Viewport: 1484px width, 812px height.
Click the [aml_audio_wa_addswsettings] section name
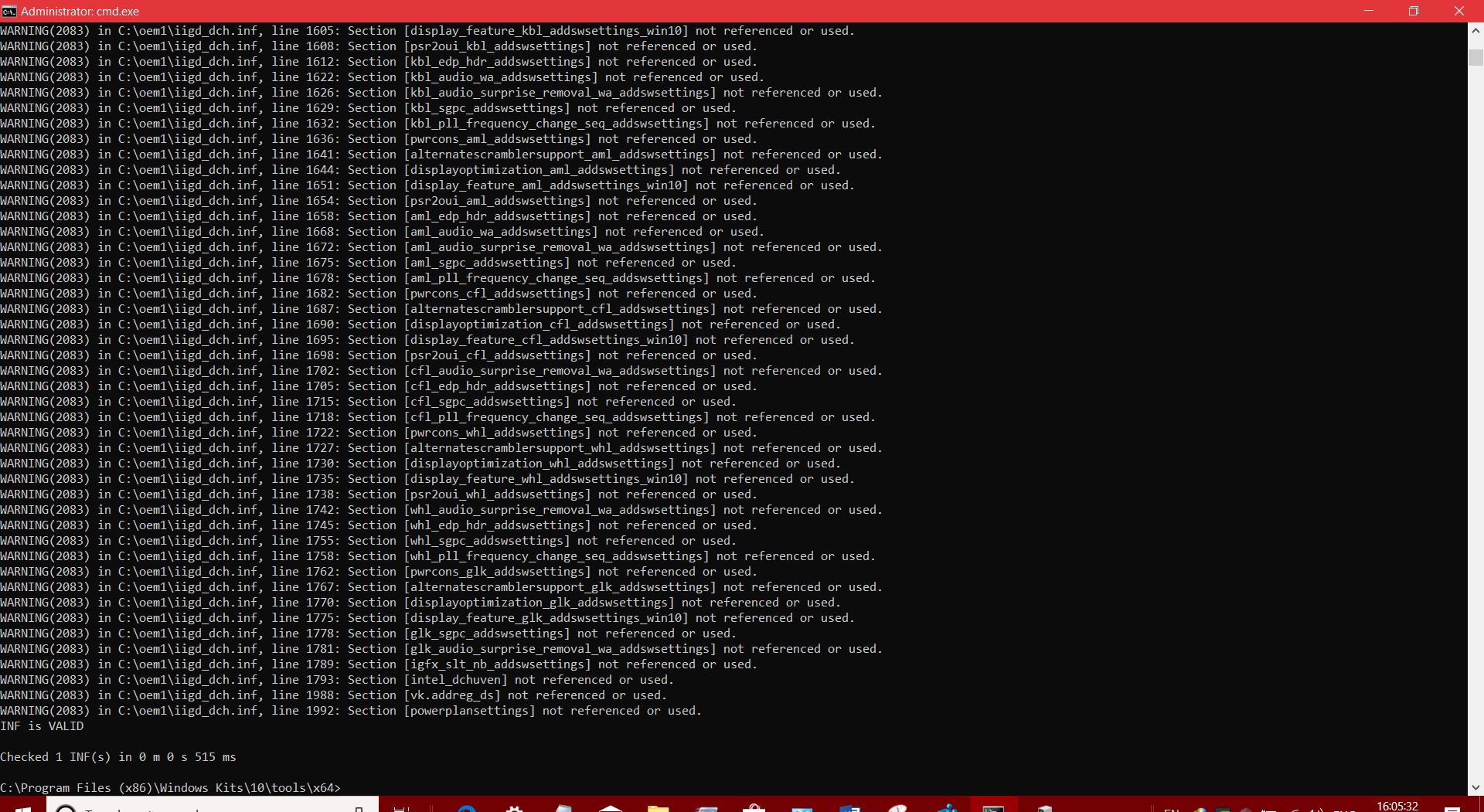pos(501,232)
